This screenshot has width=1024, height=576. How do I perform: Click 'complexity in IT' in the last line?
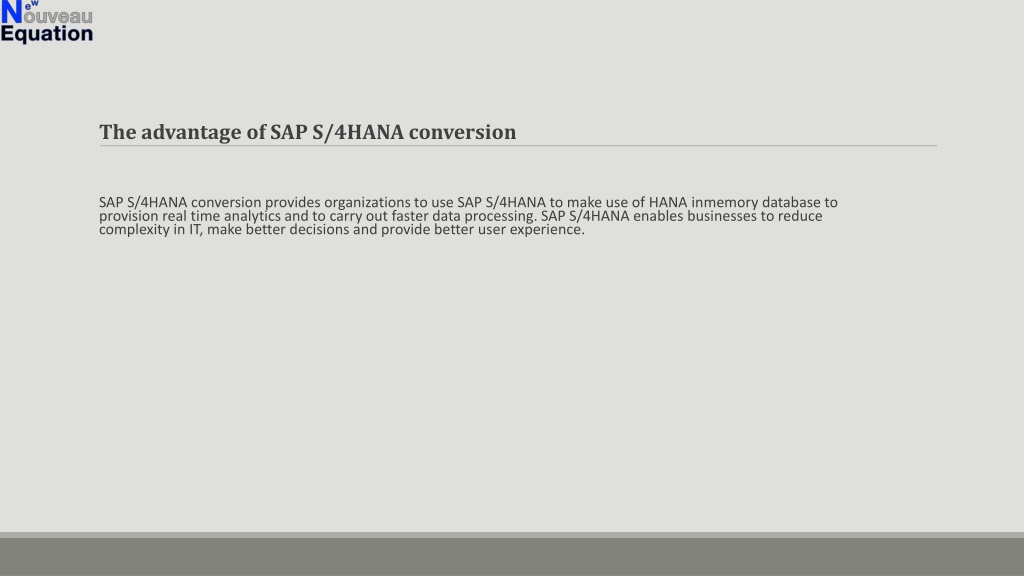[x=150, y=230]
